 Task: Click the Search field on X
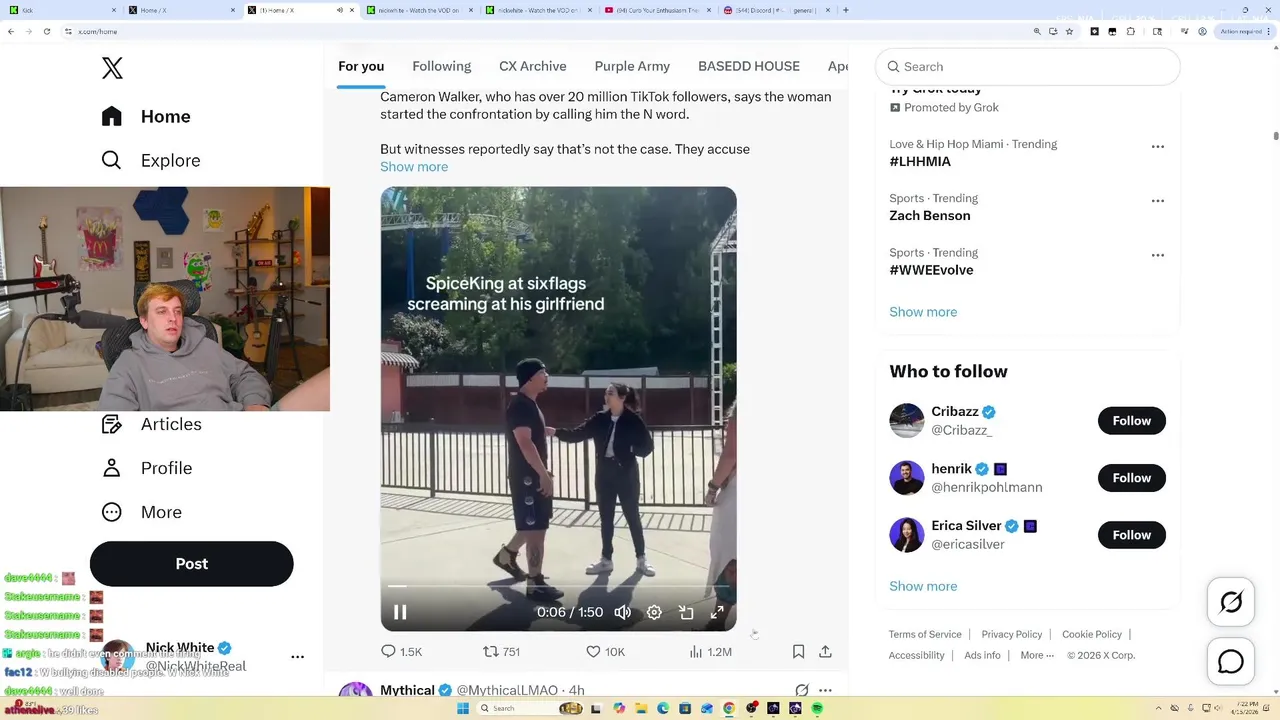pyautogui.click(x=1028, y=67)
